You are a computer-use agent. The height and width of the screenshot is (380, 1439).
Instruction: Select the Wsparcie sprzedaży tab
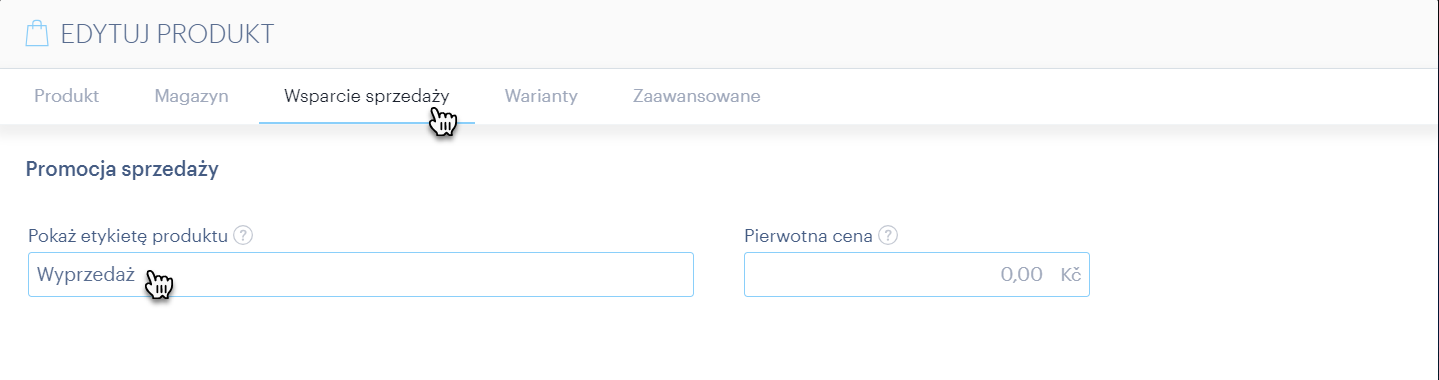366,96
